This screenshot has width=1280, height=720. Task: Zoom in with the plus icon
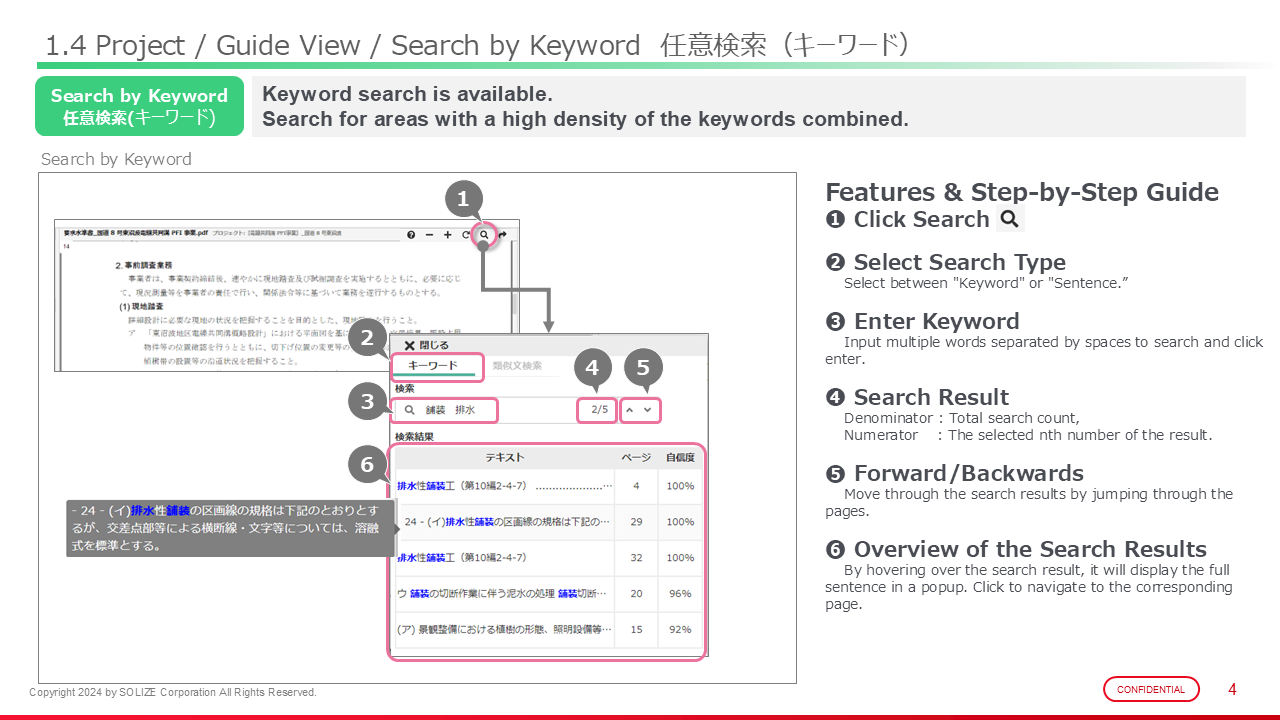pyautogui.click(x=447, y=235)
